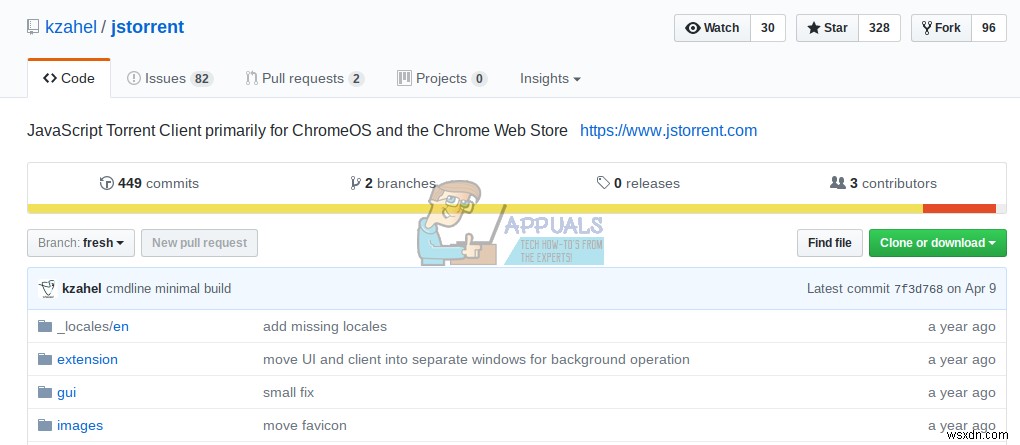Open the move favicon commit message
Viewport: 1020px width, 445px height.
pos(304,426)
